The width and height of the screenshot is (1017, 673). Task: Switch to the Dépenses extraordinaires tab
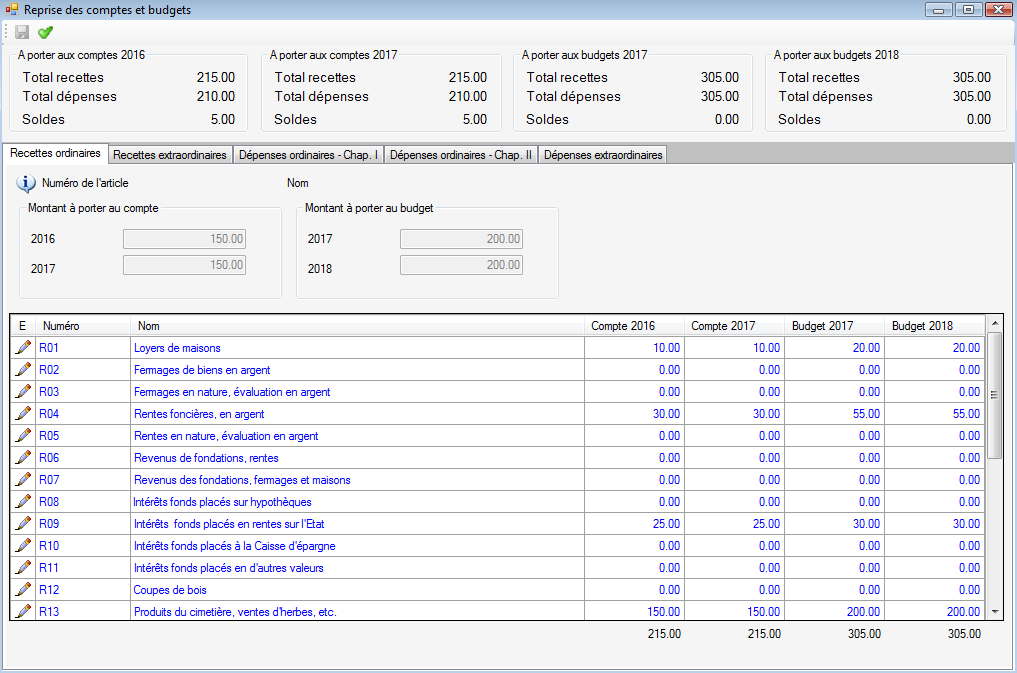click(x=603, y=155)
